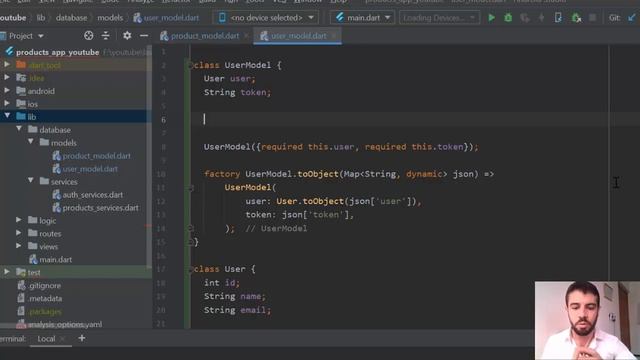Open auth_services.dart in the project tree
This screenshot has height=360, width=640.
pyautogui.click(x=93, y=195)
